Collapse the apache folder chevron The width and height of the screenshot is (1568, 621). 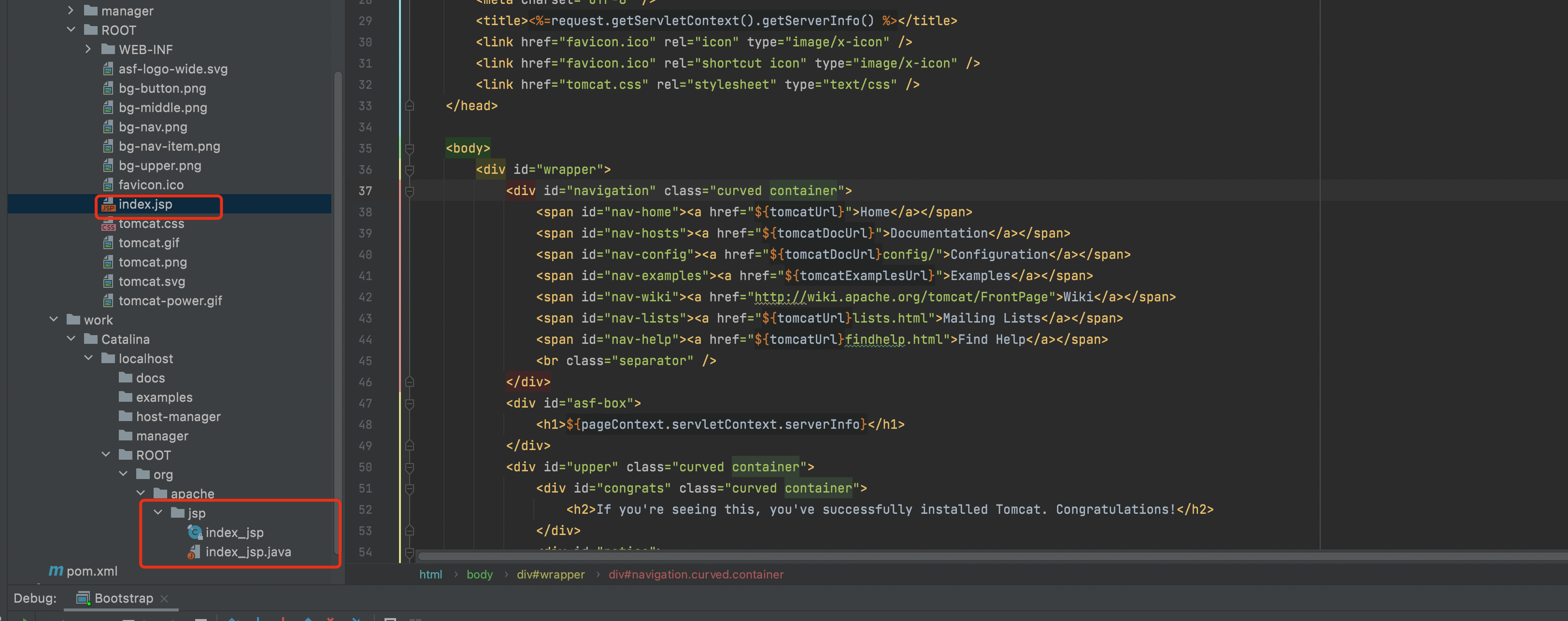[x=141, y=493]
